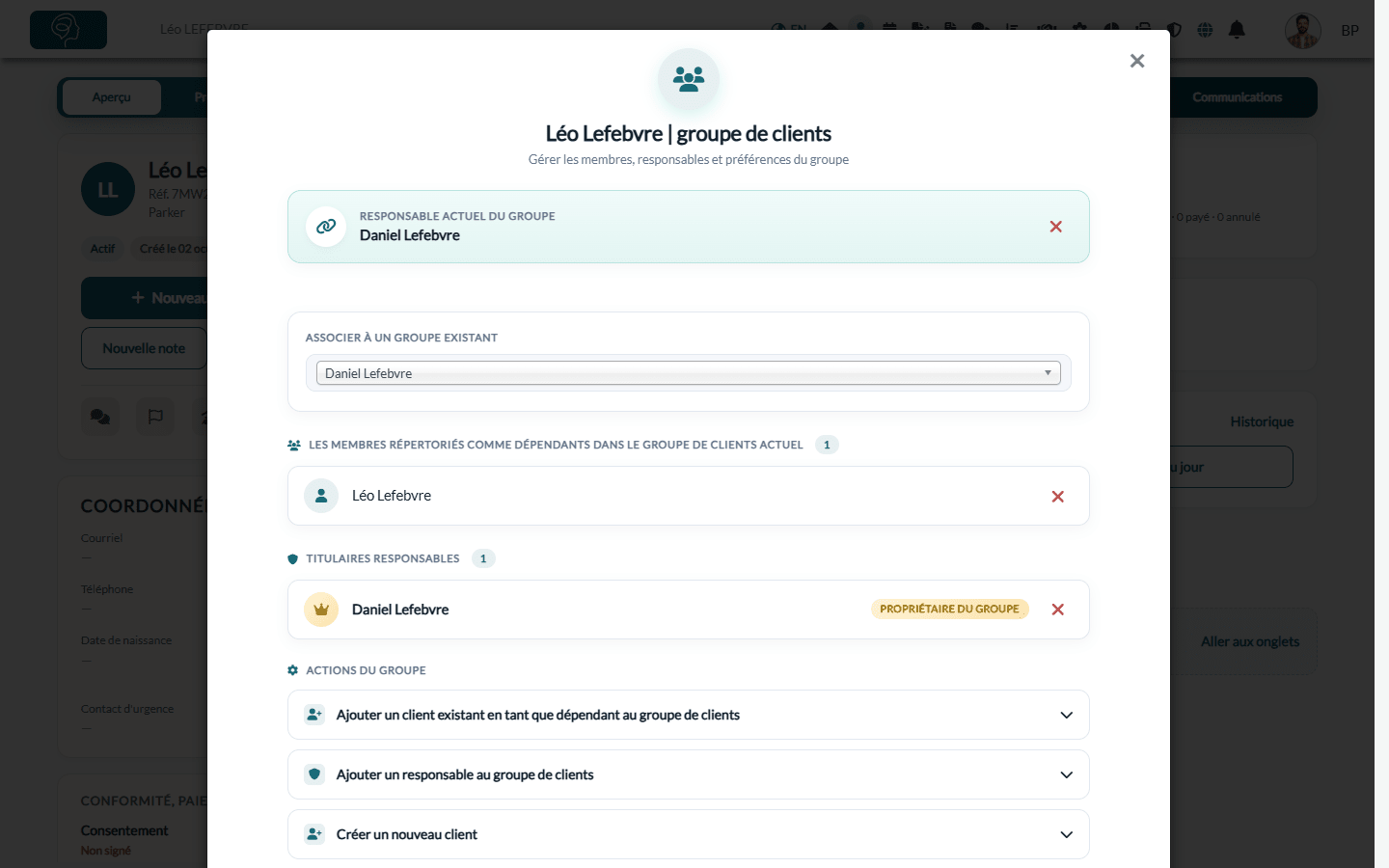Expand 'Ajouter un responsable au groupe de clients'
Viewport: 1389px width, 868px height.
(689, 774)
